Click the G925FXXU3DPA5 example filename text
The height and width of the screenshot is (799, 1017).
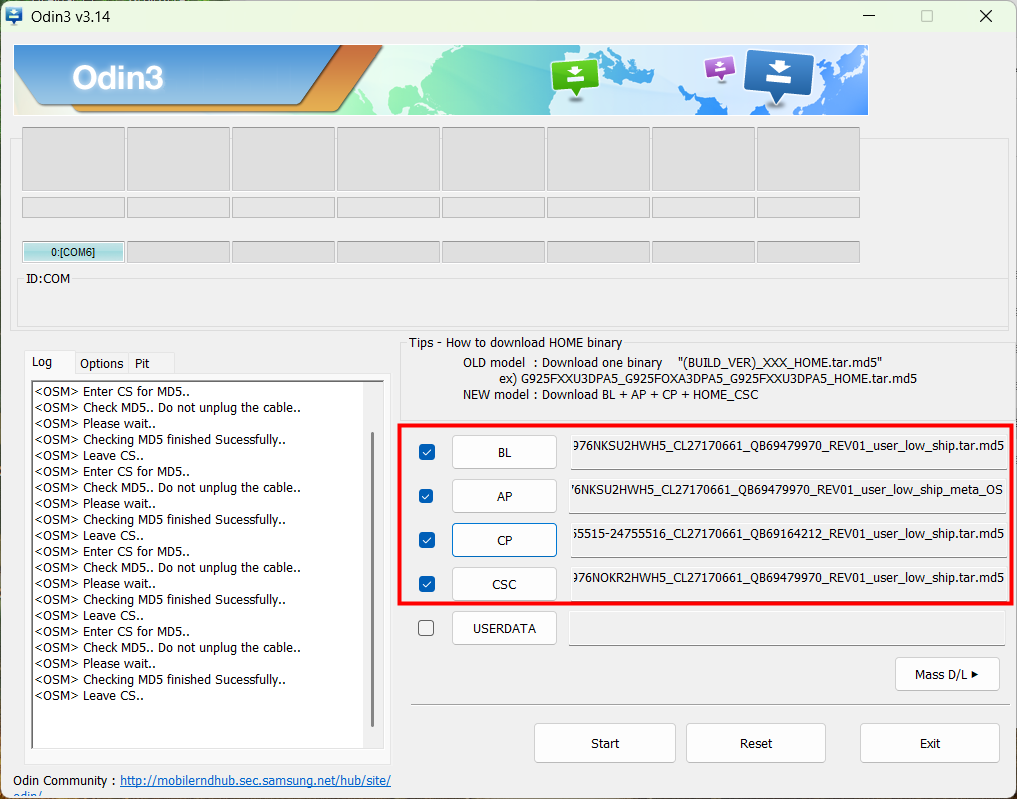coord(719,379)
